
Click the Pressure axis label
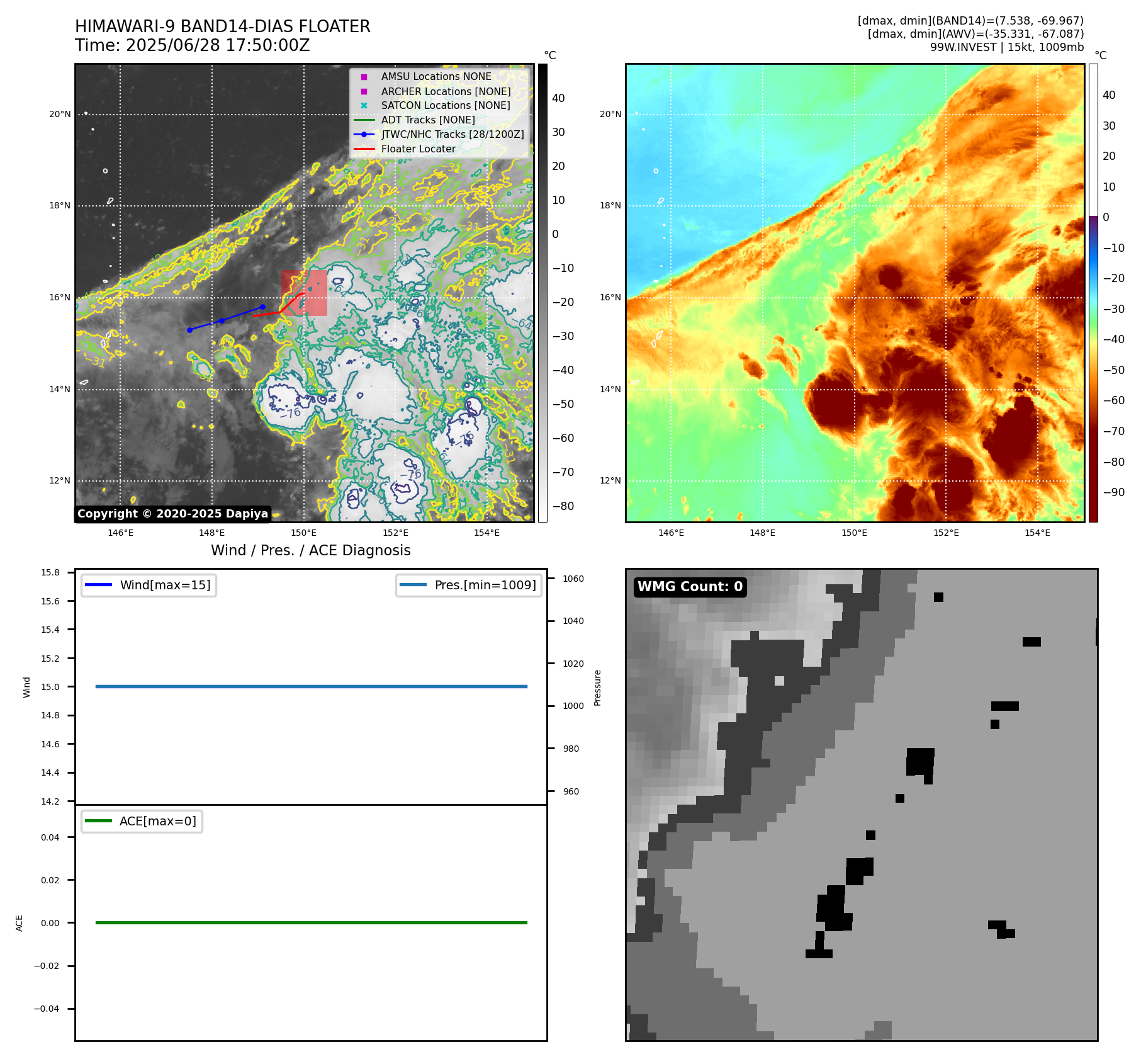(x=598, y=688)
